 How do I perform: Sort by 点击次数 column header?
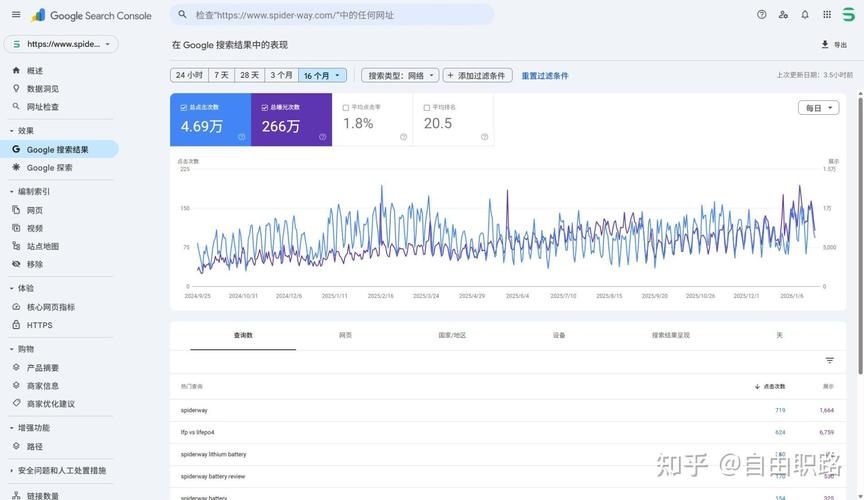770,386
